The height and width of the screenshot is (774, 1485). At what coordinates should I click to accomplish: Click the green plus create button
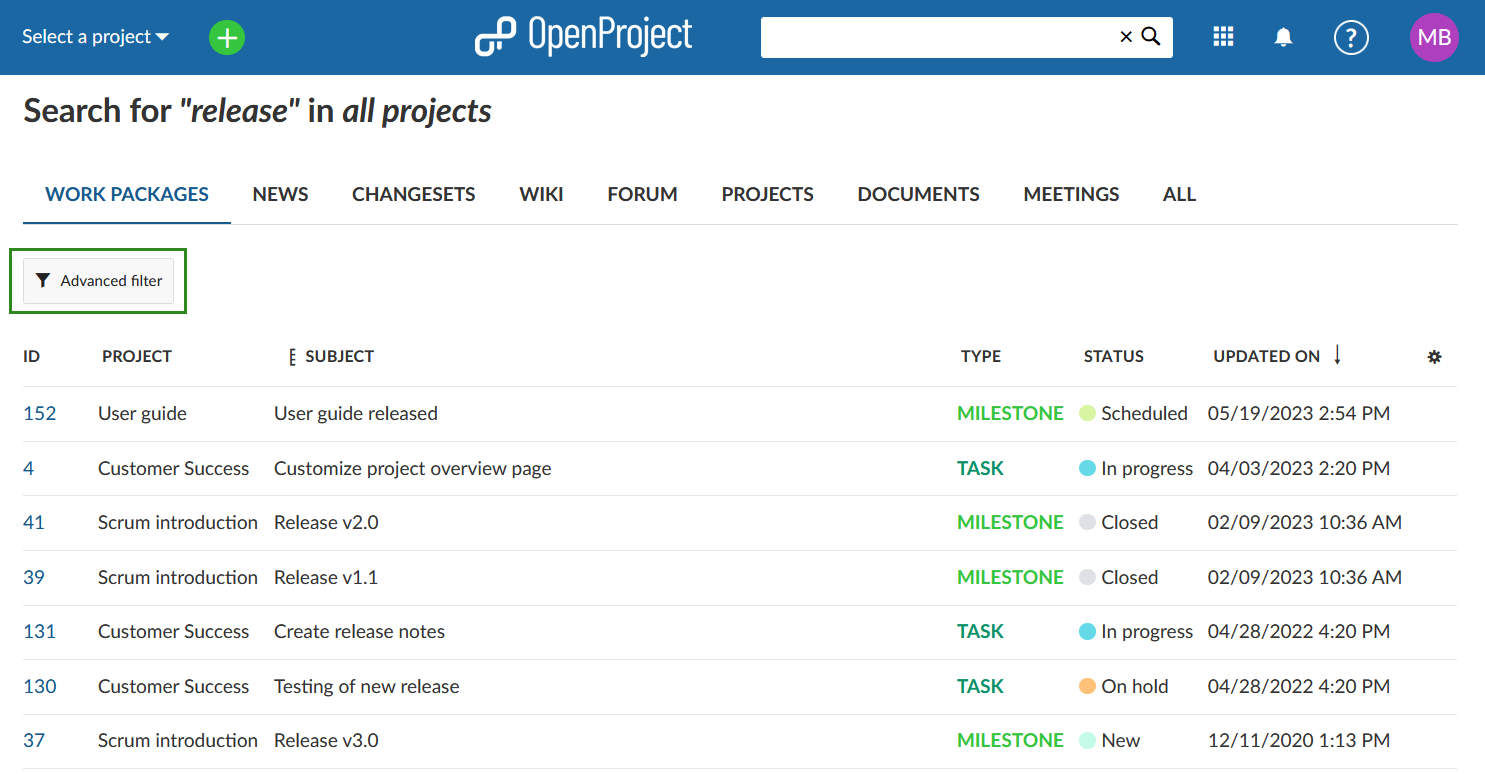coord(227,38)
